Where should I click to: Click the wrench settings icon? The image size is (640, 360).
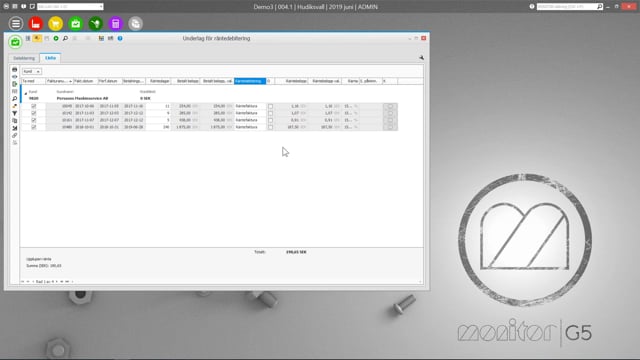[421, 58]
